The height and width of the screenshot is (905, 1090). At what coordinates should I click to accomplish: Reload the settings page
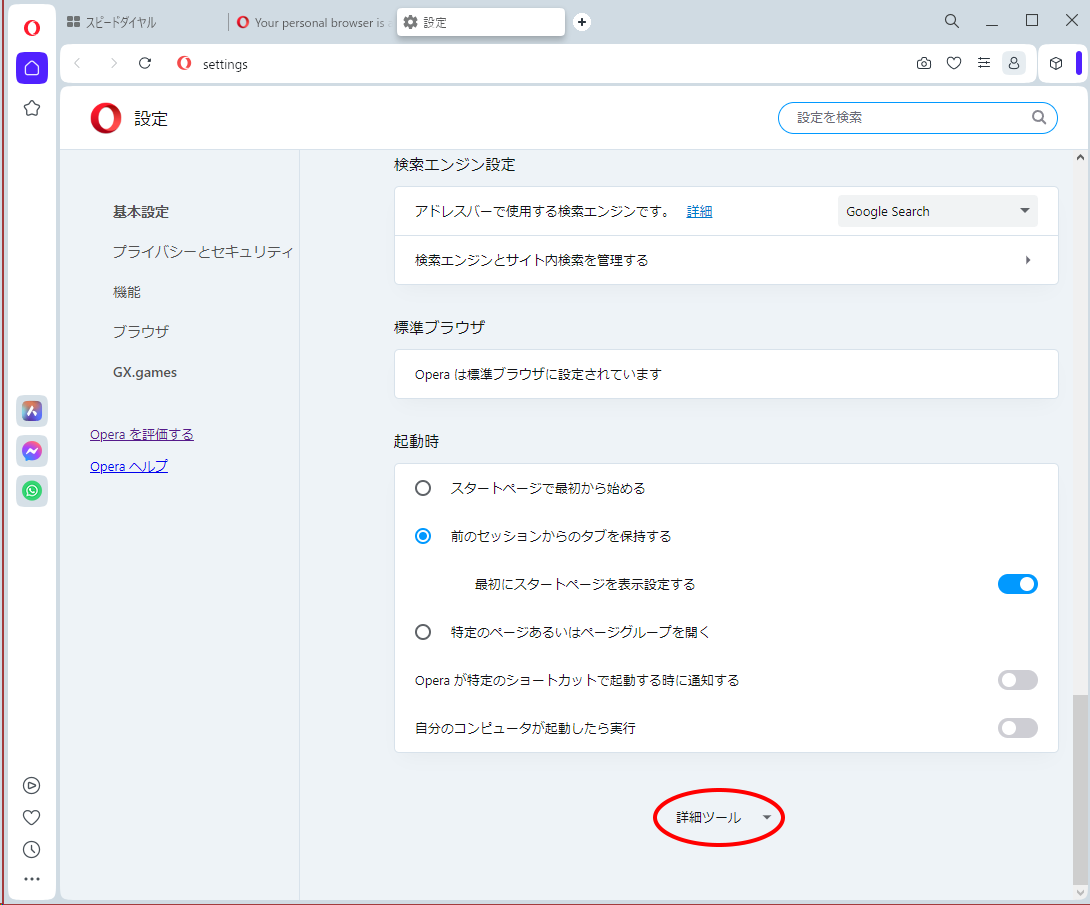145,64
